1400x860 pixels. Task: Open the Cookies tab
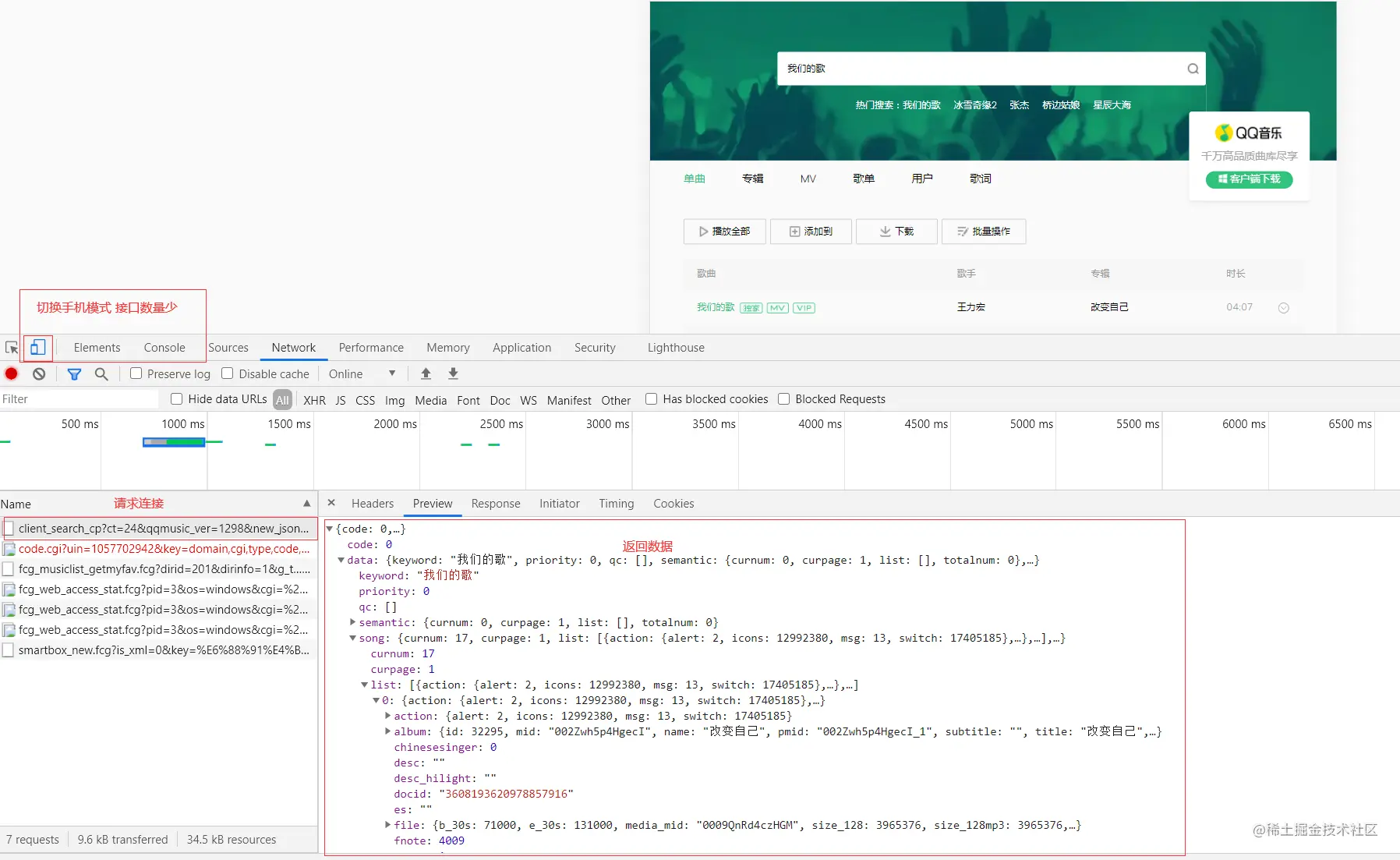(673, 504)
